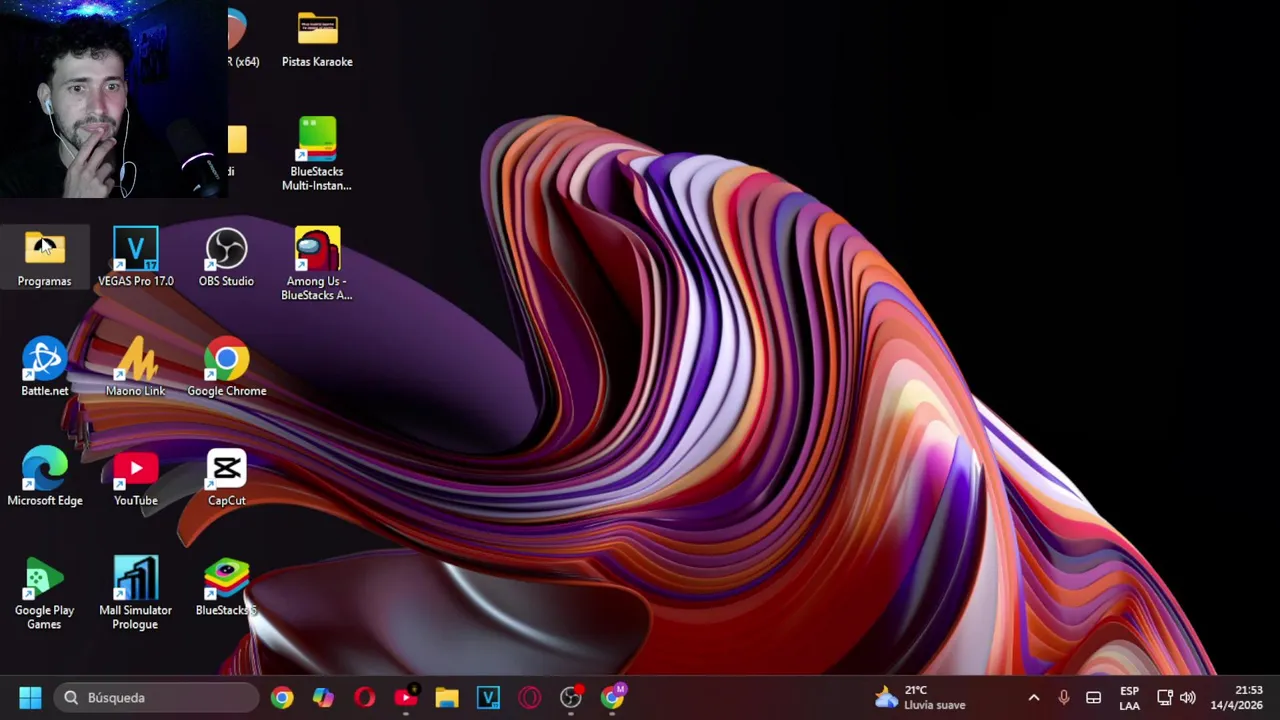Open BlueStacks 5 desktop shortcut
The image size is (1280, 720).
click(227, 588)
